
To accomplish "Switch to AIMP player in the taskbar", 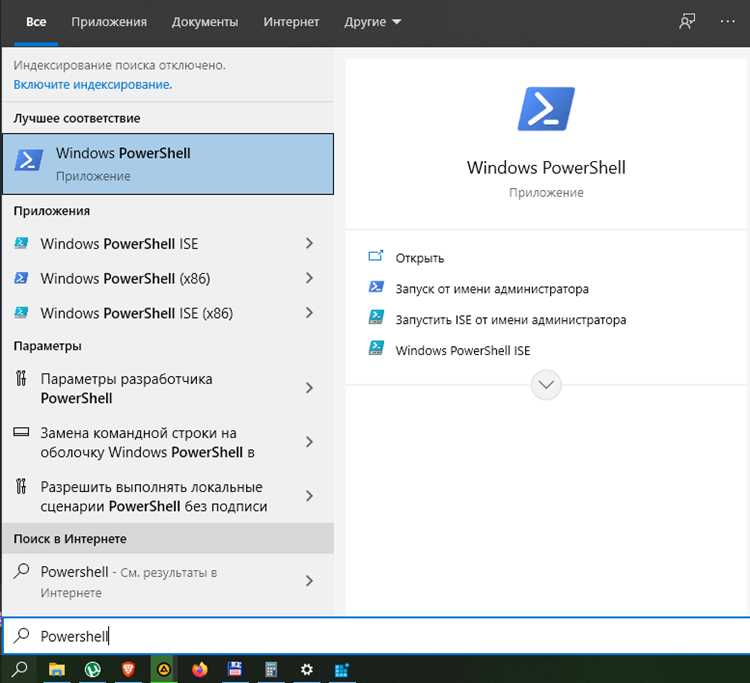I will point(164,670).
